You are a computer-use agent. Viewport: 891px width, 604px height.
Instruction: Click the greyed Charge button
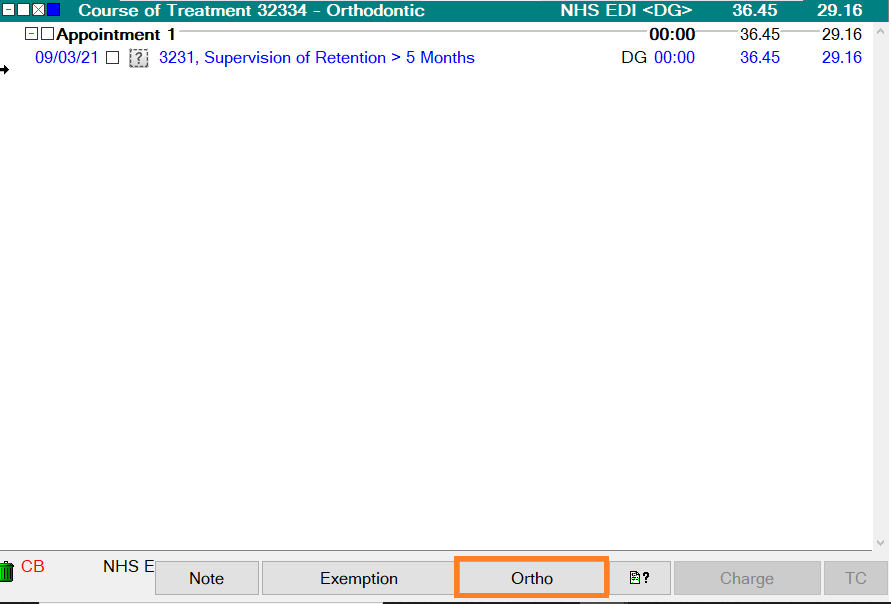[746, 578]
